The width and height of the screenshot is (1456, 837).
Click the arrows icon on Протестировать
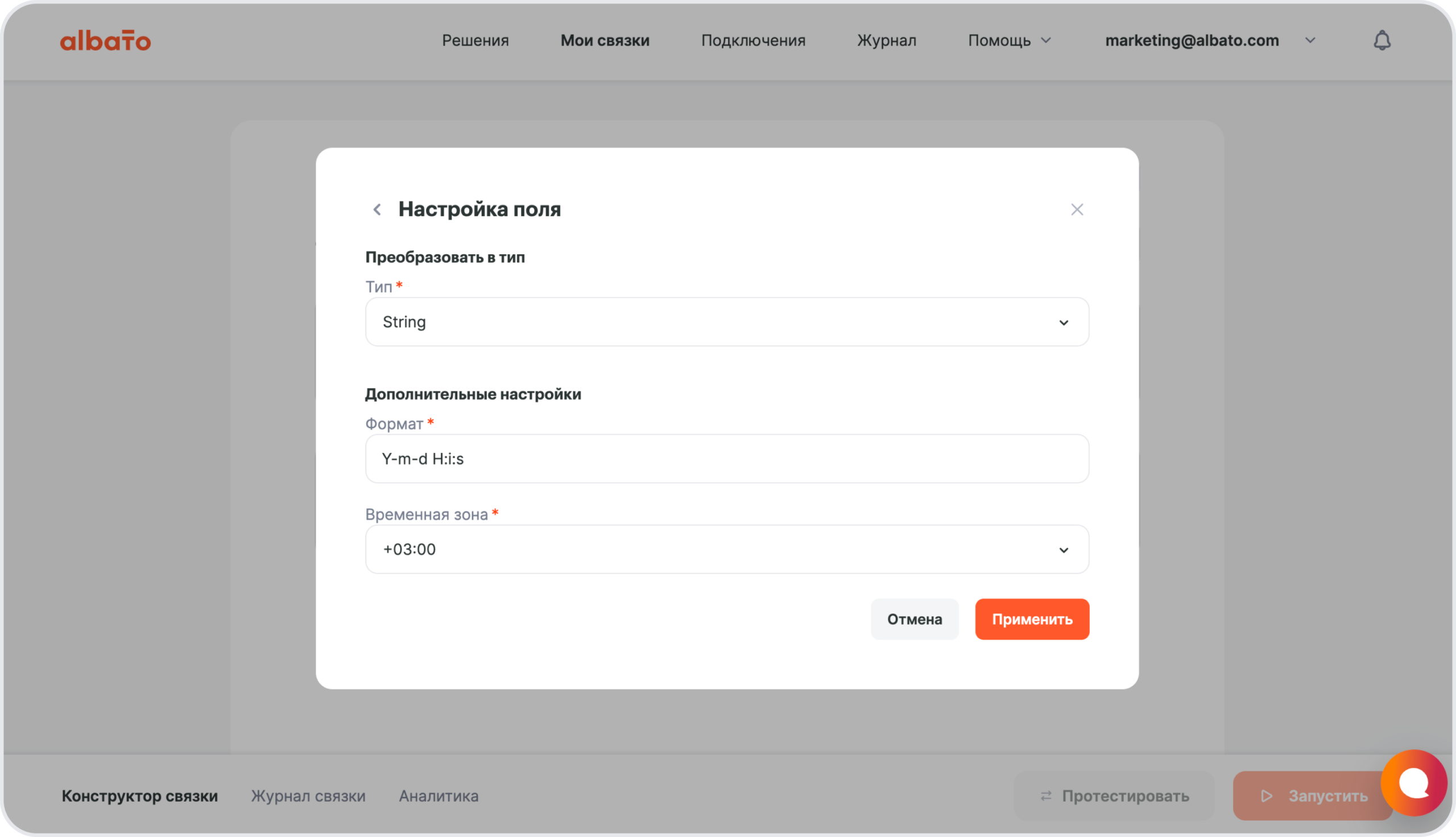click(1046, 795)
